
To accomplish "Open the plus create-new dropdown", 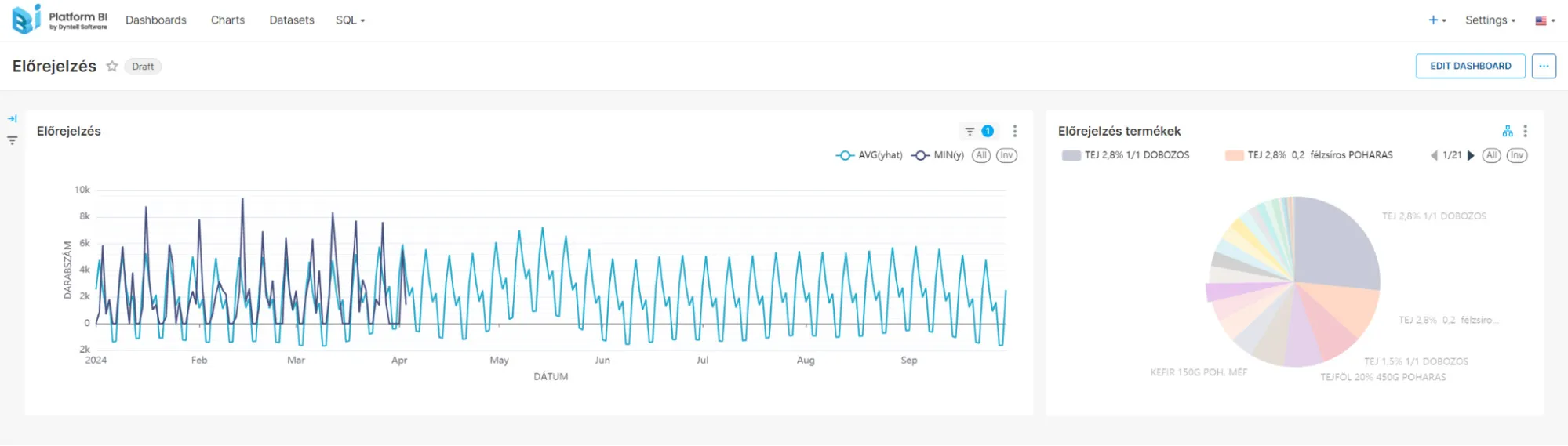I will coord(1436,20).
